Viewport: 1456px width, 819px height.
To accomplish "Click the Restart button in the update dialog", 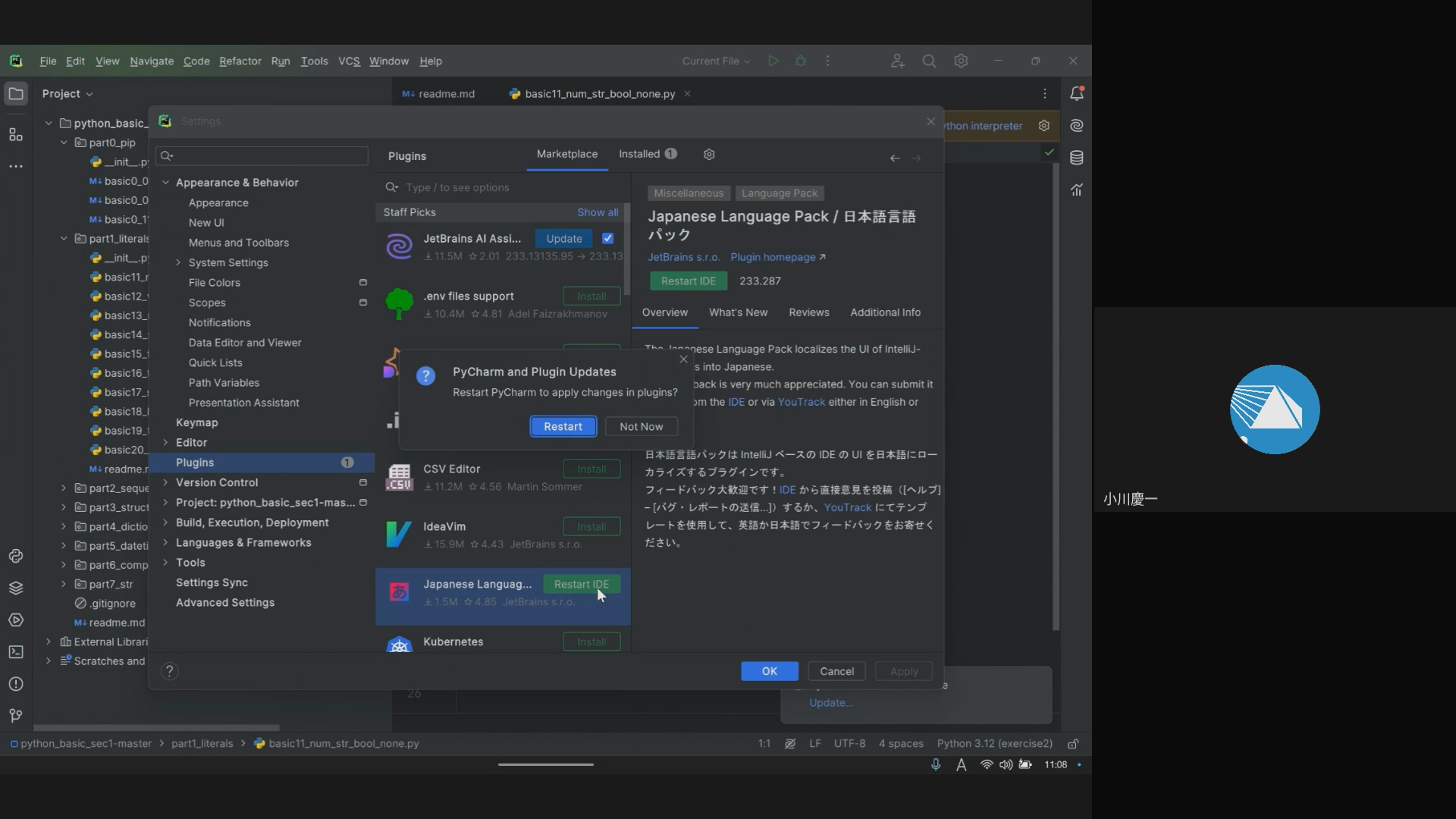I will [563, 426].
